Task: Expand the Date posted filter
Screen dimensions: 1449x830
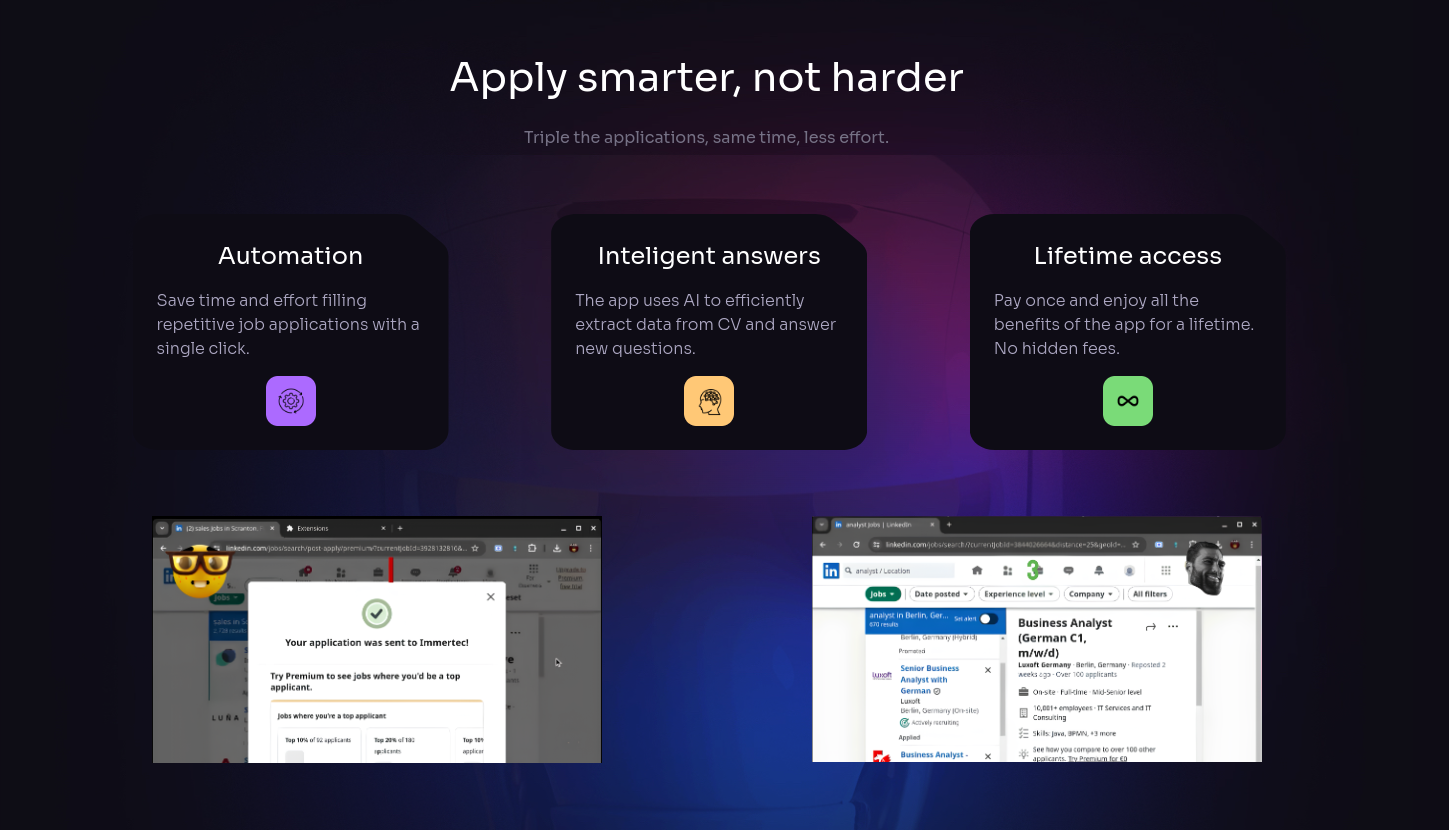Action: pyautogui.click(x=942, y=594)
